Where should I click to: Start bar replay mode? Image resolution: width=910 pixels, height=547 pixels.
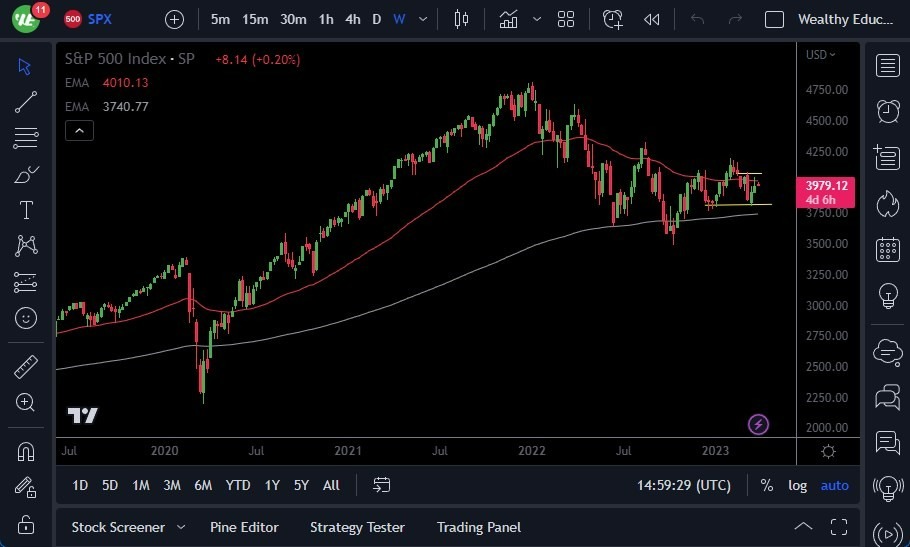pyautogui.click(x=652, y=20)
